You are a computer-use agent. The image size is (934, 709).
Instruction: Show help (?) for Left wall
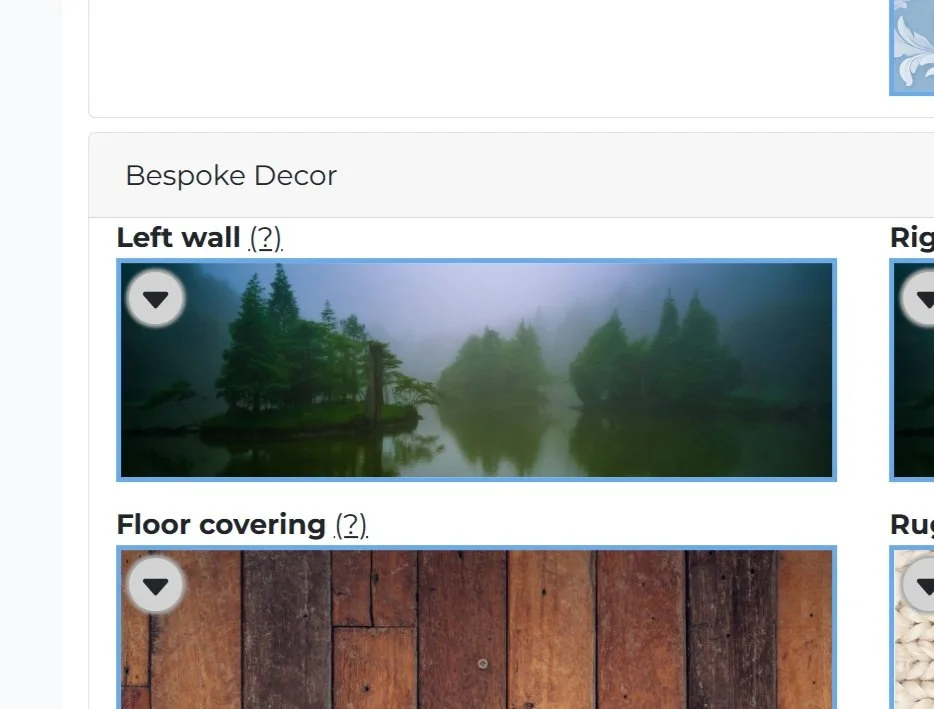[265, 238]
